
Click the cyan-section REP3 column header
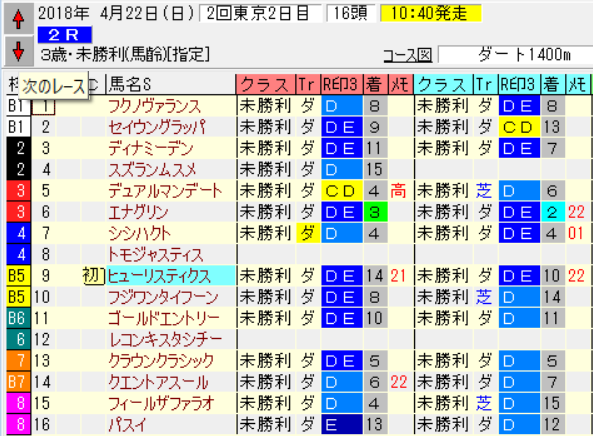[519, 84]
